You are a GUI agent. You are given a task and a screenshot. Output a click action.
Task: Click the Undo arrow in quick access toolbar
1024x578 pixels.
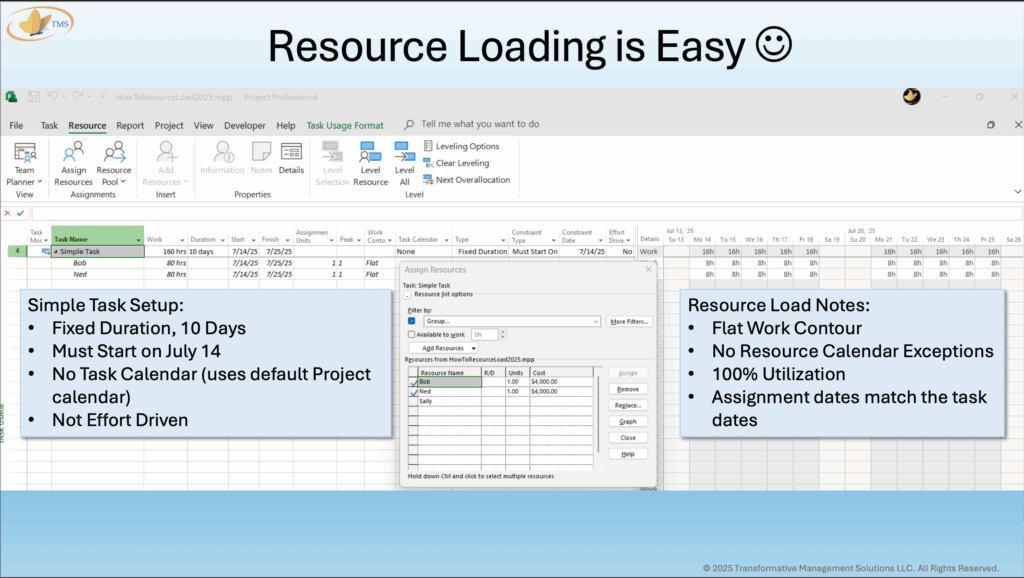[x=52, y=97]
